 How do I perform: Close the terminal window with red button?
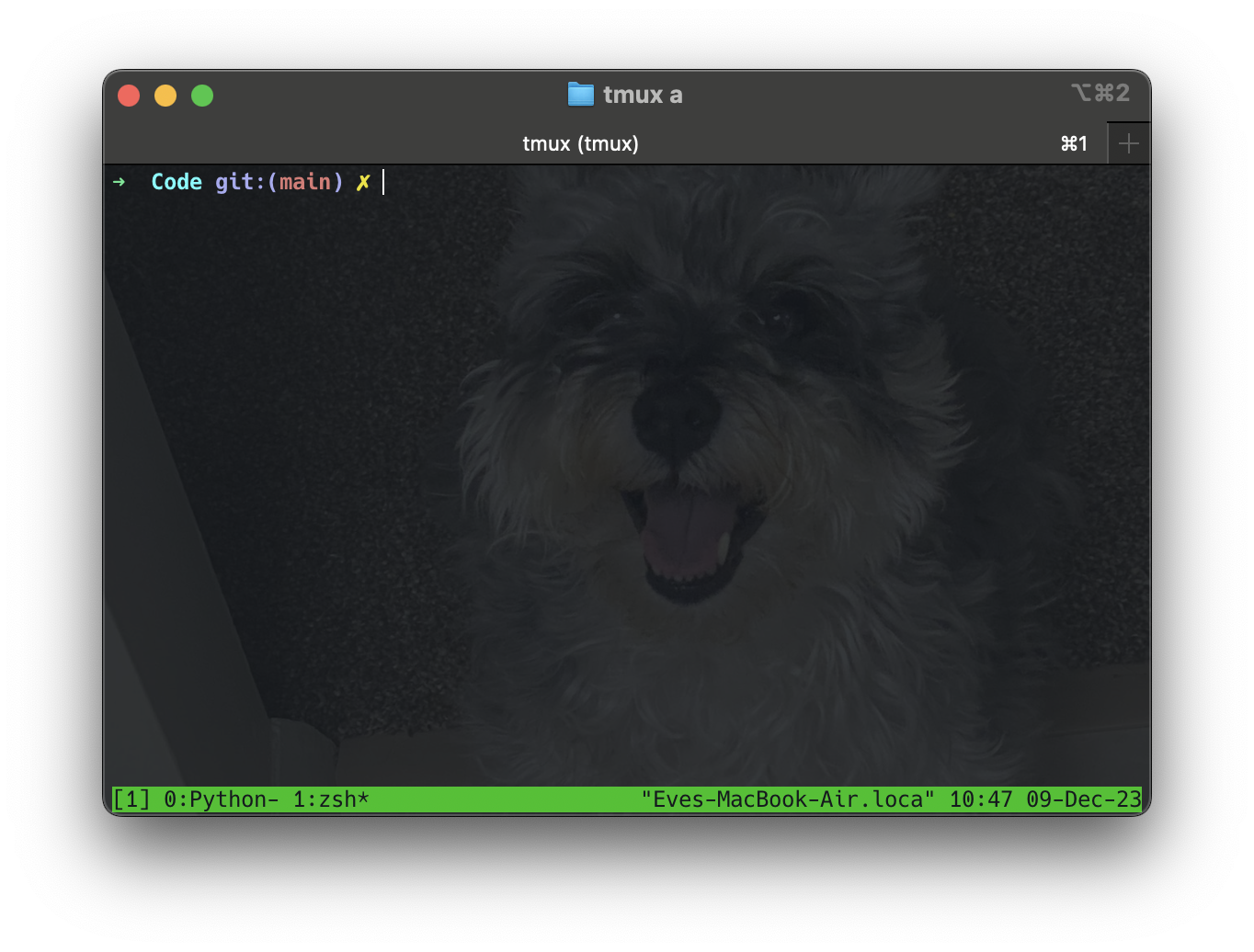pyautogui.click(x=129, y=96)
